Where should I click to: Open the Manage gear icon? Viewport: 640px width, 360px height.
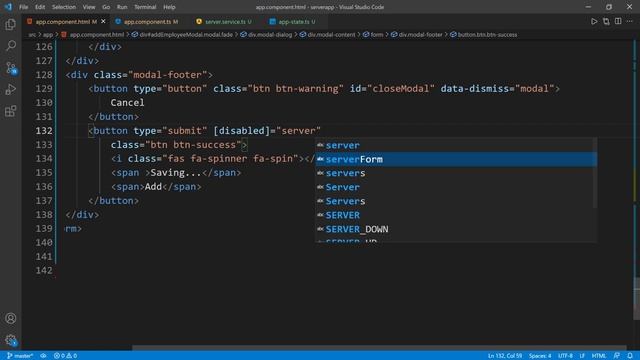click(11, 340)
